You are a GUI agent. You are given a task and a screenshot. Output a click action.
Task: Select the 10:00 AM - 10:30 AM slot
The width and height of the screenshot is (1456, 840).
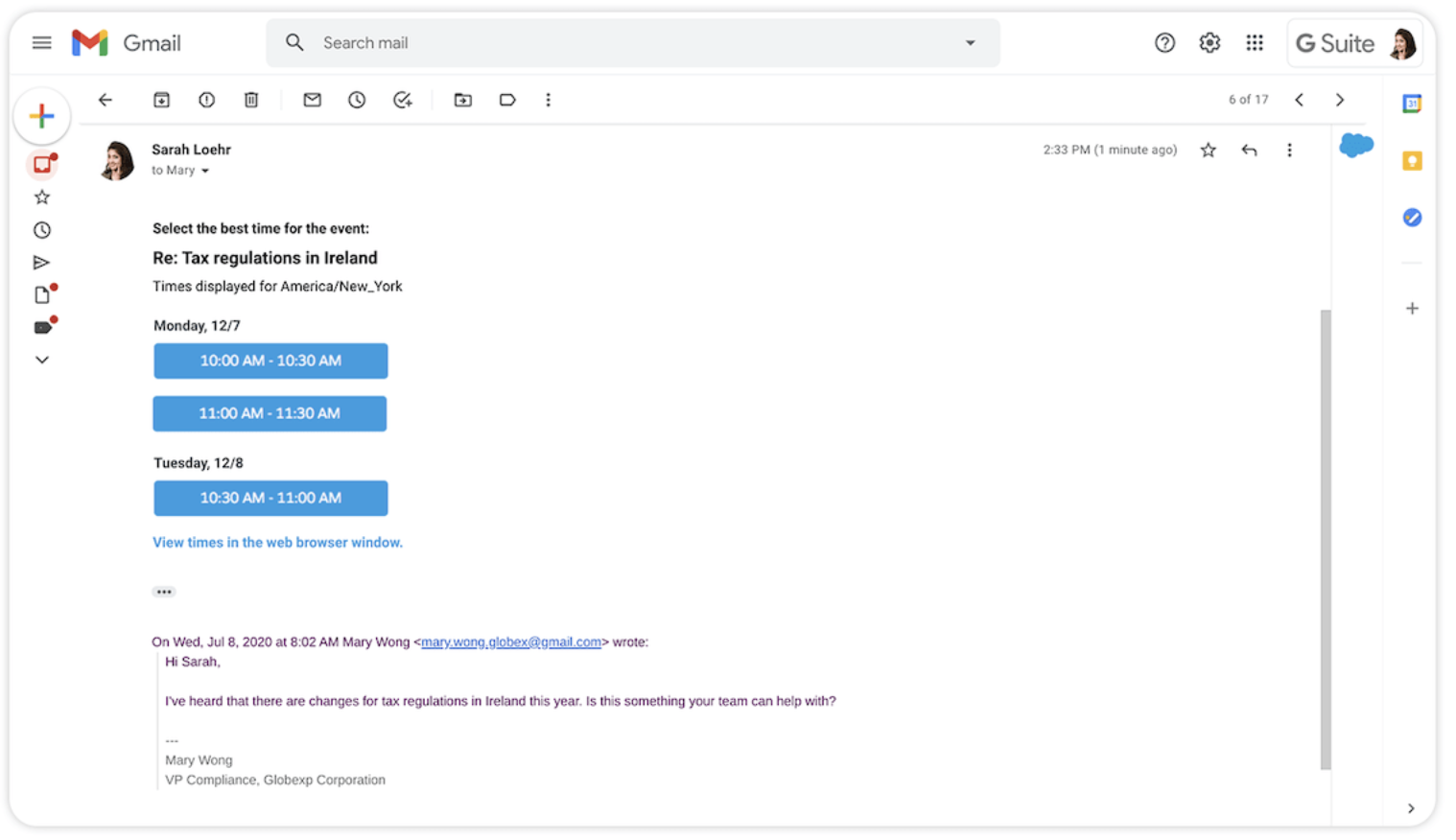tap(270, 361)
